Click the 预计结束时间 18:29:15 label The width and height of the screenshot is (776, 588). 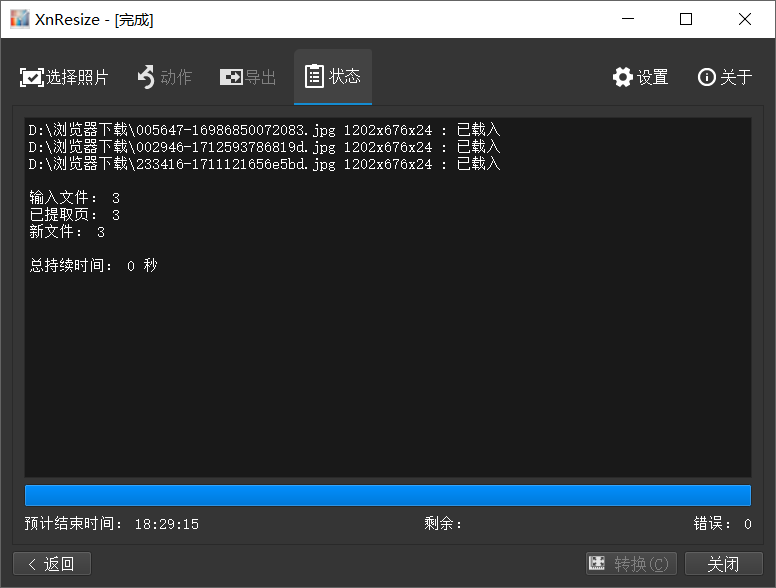(112, 524)
